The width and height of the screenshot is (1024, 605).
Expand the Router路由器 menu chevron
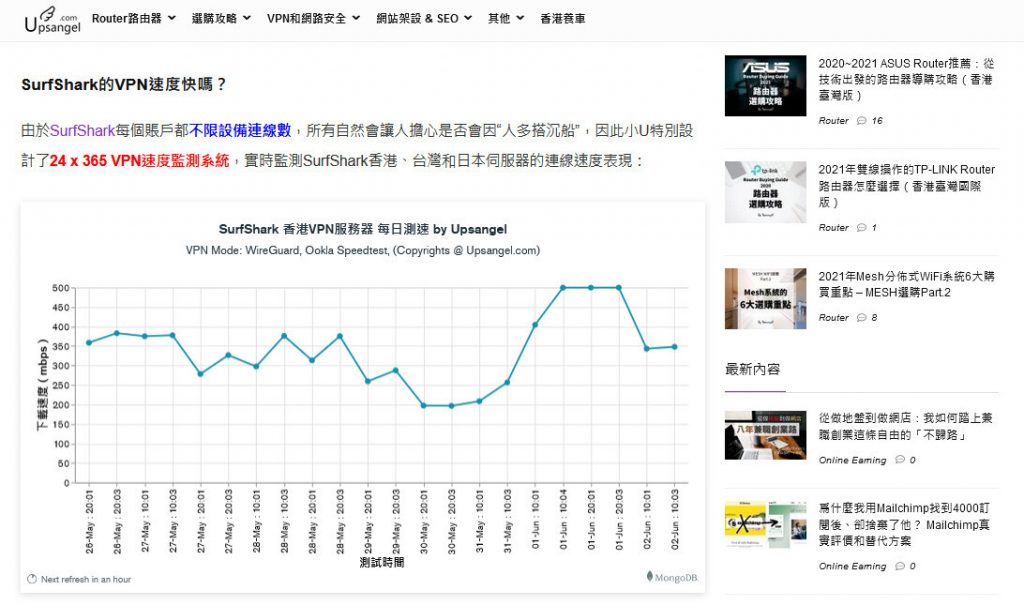(172, 18)
